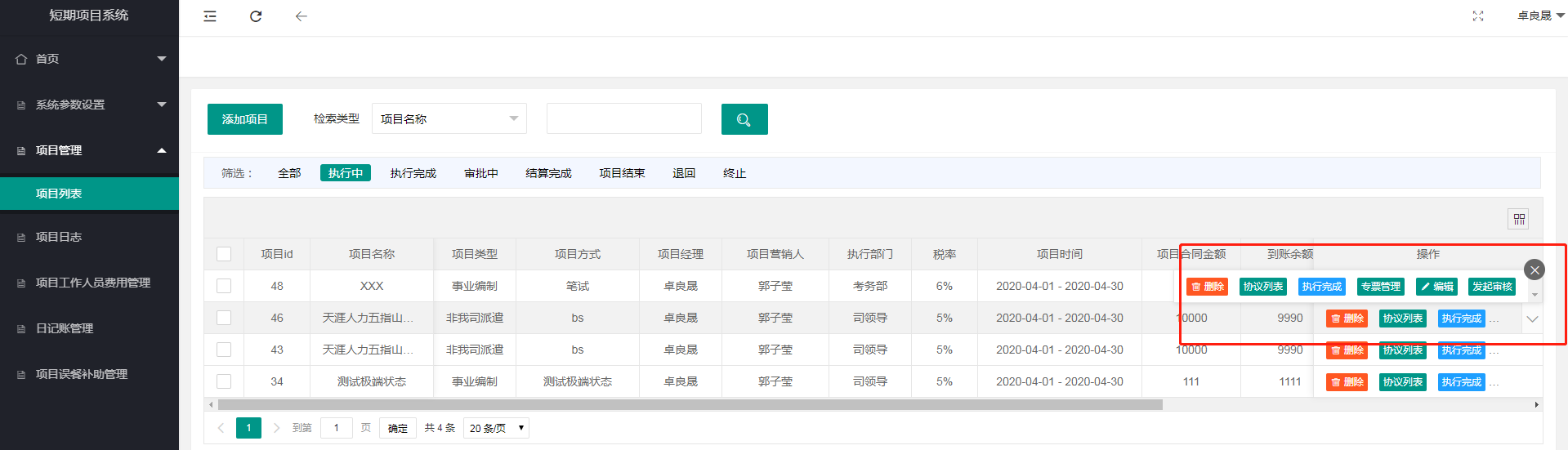The height and width of the screenshot is (450, 1568).
Task: Select the 项目结束 filter
Action: pos(622,173)
